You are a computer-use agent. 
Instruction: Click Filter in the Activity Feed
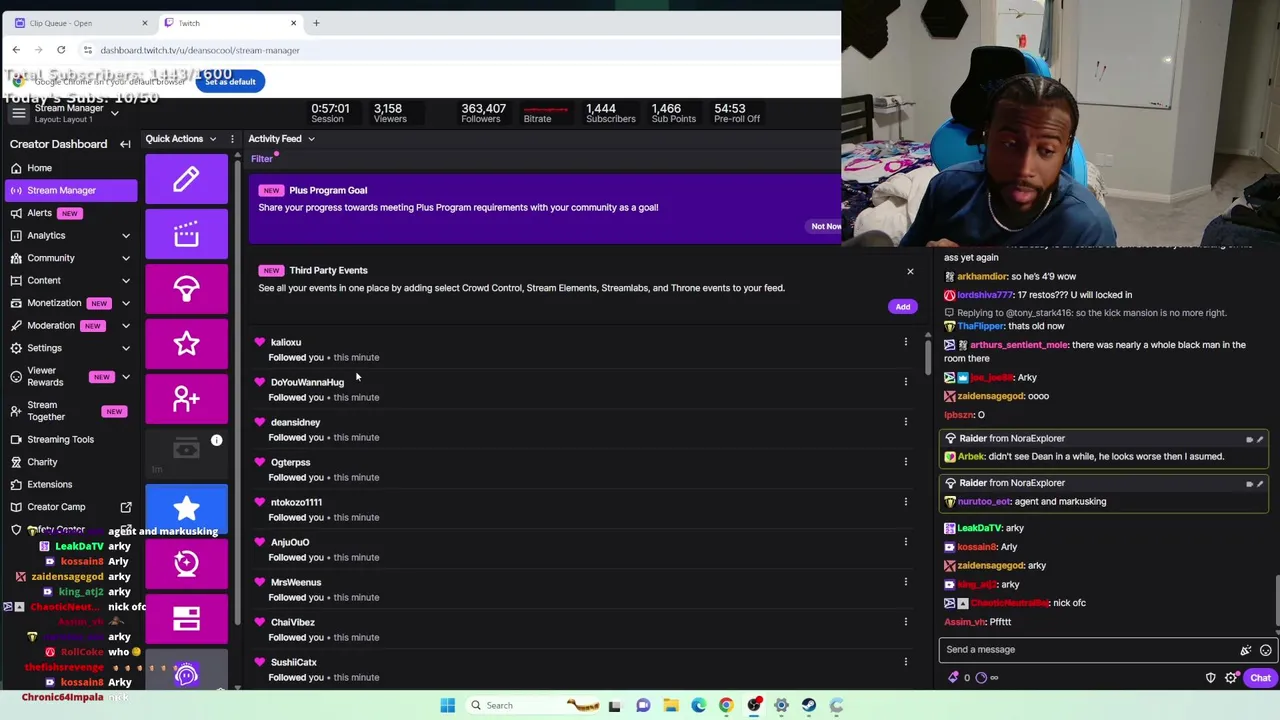pyautogui.click(x=262, y=158)
